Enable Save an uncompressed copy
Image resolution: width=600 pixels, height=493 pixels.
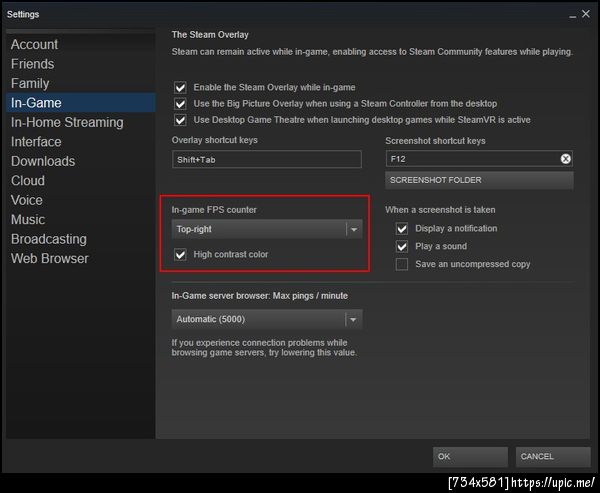coord(402,264)
